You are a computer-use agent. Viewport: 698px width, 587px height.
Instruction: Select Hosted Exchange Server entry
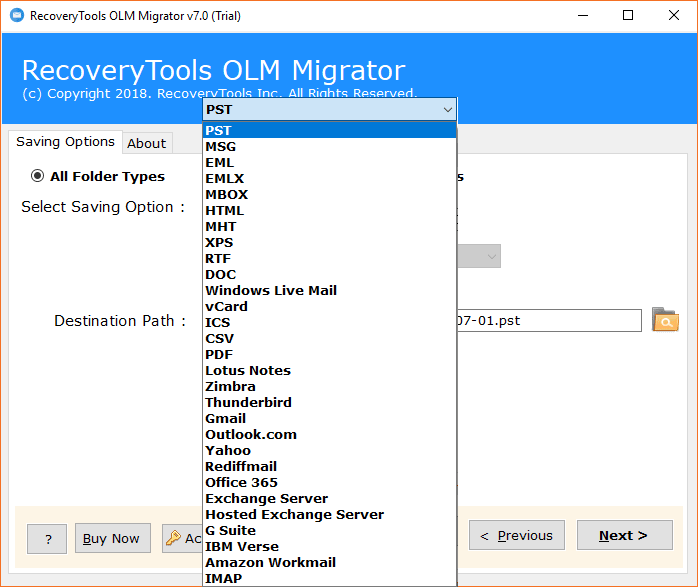tap(329, 515)
